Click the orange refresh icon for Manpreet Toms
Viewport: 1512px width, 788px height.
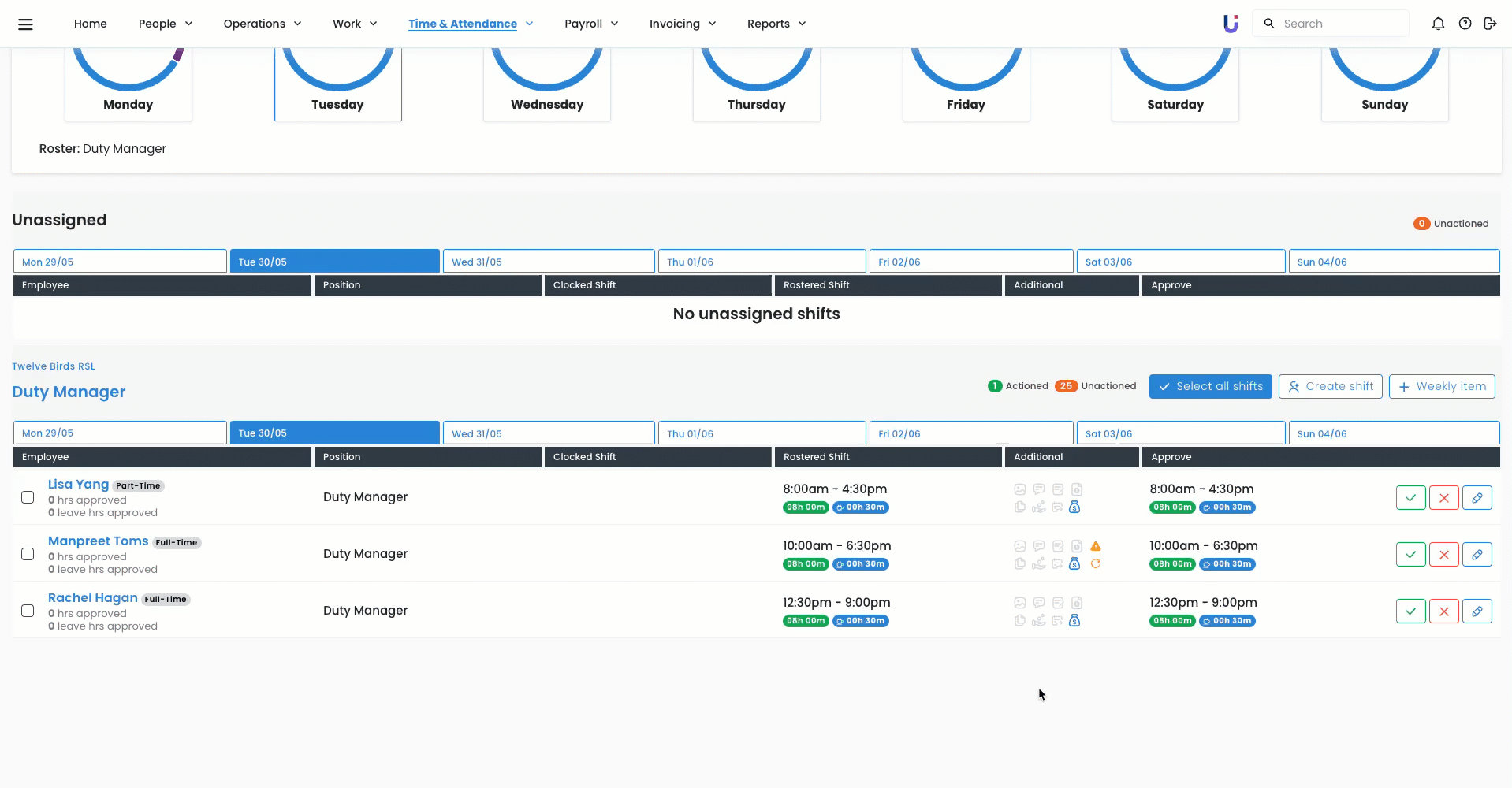(x=1096, y=564)
